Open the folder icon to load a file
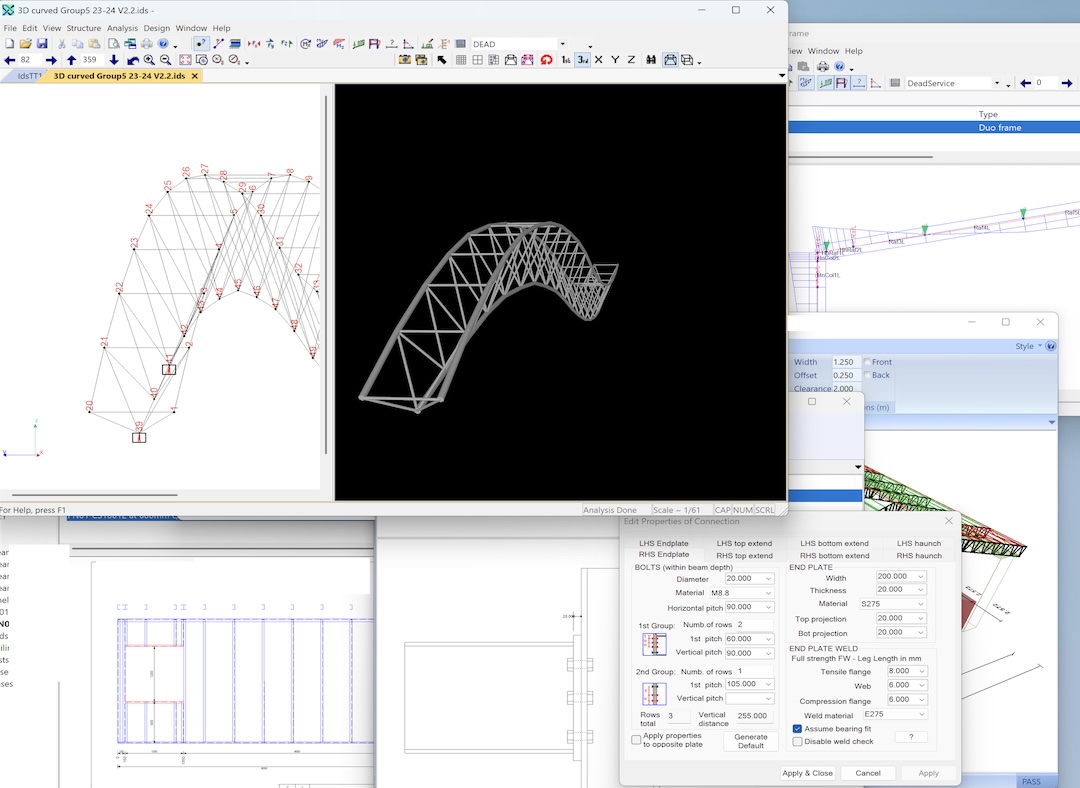Viewport: 1080px width, 788px height. [x=25, y=44]
